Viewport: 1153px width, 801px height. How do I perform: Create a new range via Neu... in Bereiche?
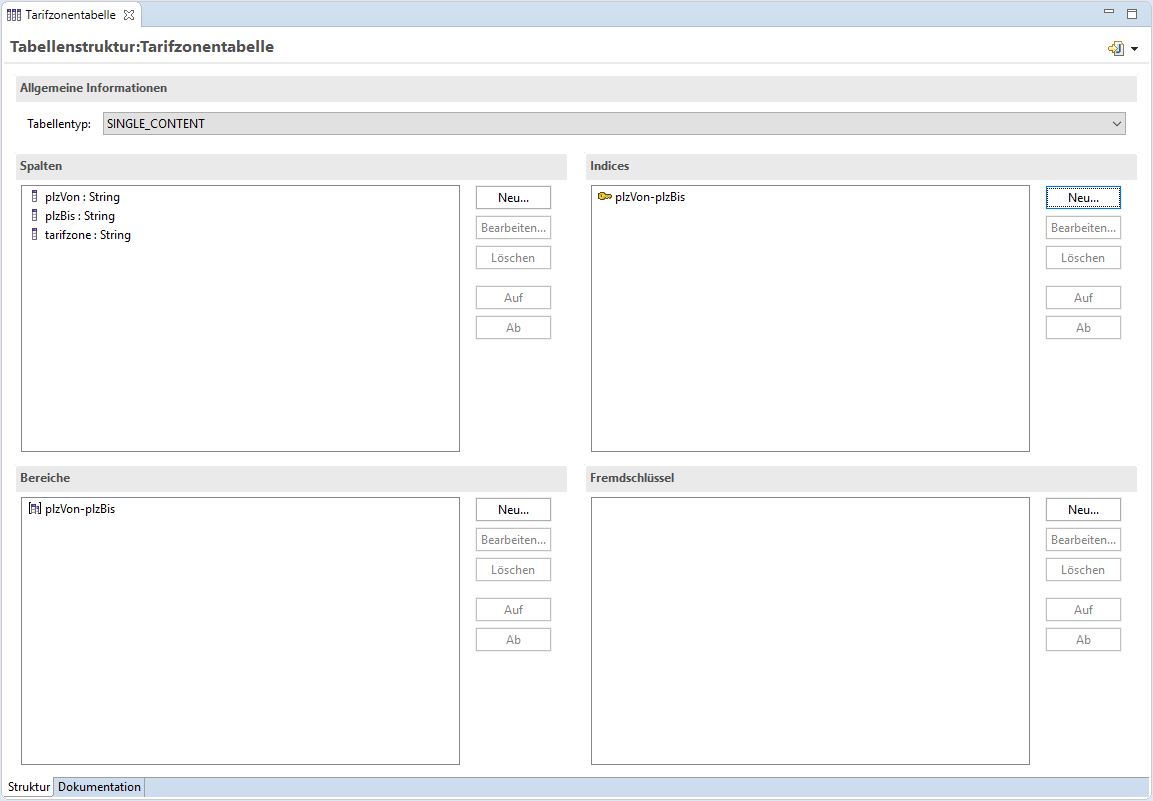513,510
